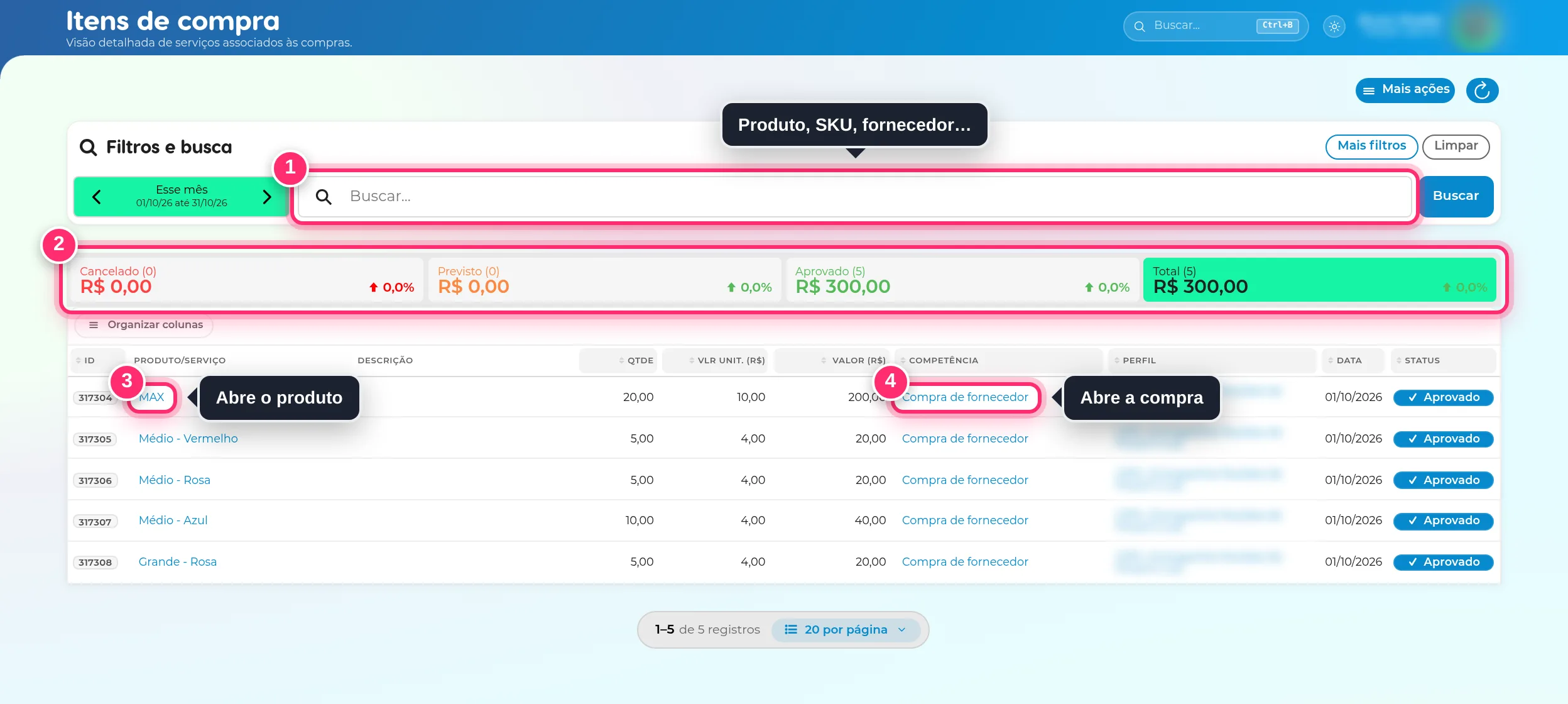Viewport: 1568px width, 704px height.
Task: Sort by the QTDE column header
Action: 618,361
